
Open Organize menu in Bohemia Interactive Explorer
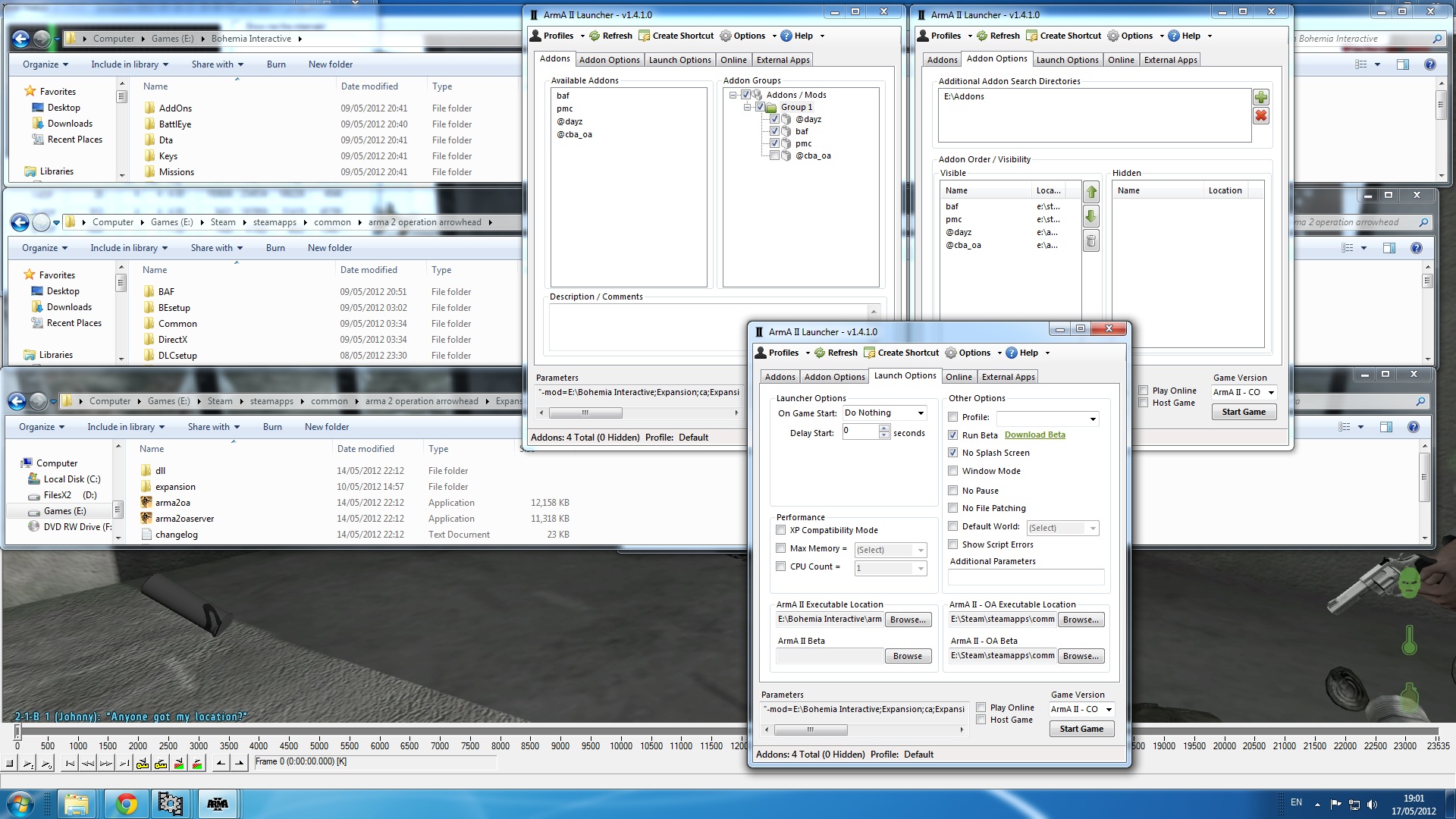click(45, 64)
